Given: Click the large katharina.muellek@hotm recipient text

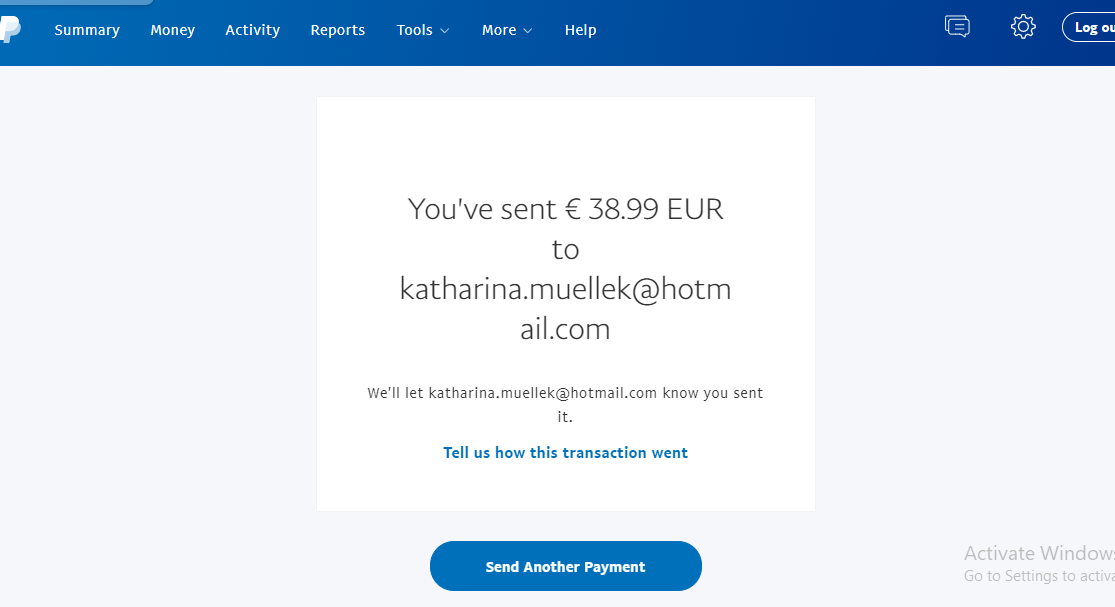Looking at the screenshot, I should (565, 289).
